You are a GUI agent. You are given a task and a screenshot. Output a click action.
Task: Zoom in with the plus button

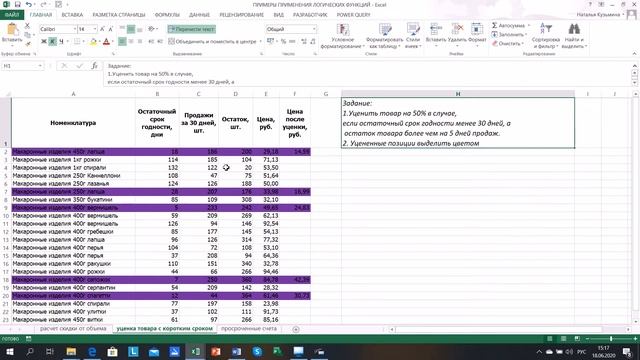[635, 339]
